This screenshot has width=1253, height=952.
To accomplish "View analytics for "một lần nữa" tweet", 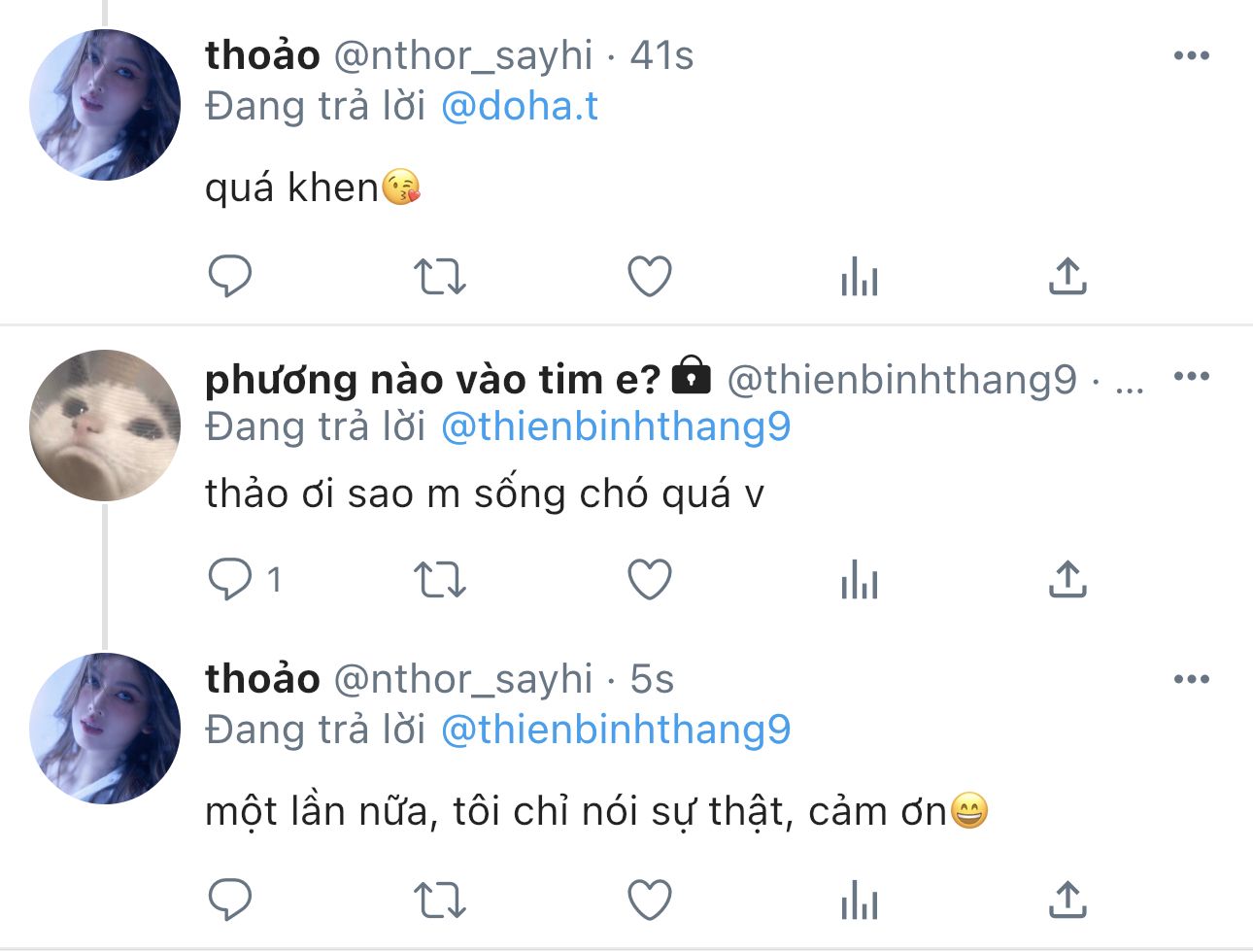I will coord(860,901).
